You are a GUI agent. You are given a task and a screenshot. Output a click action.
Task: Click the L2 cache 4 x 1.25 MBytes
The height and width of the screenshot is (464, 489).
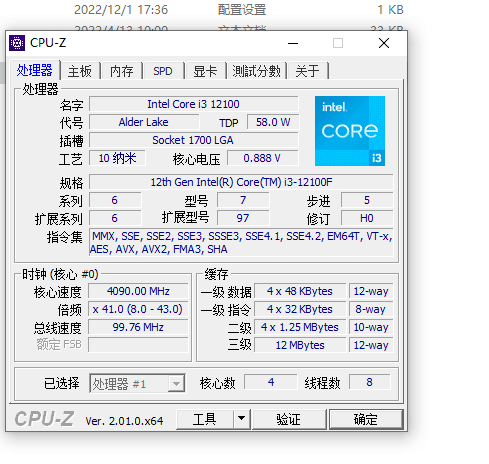[300, 327]
